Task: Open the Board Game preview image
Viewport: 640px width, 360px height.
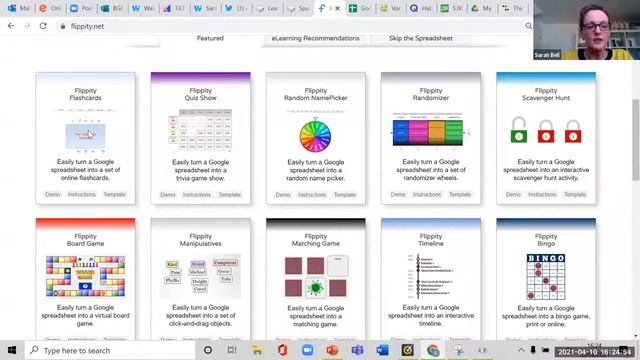Action: 85,276
